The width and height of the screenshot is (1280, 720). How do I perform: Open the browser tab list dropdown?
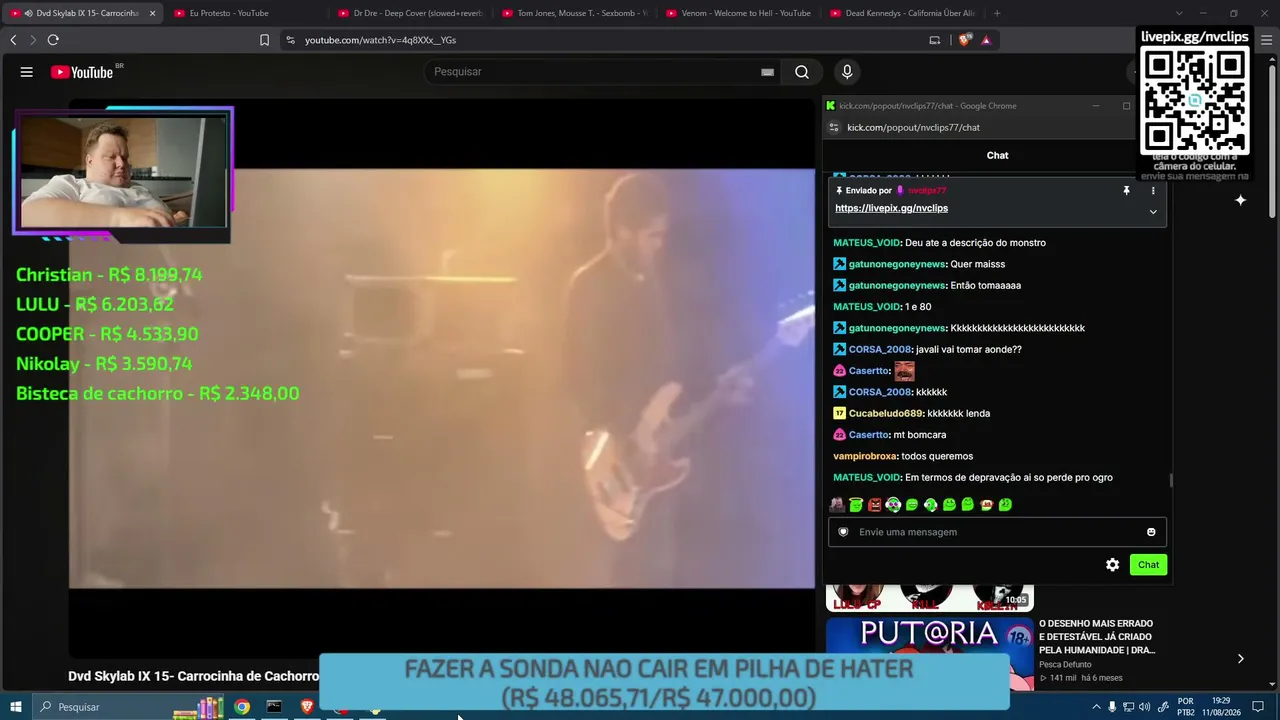point(1179,13)
